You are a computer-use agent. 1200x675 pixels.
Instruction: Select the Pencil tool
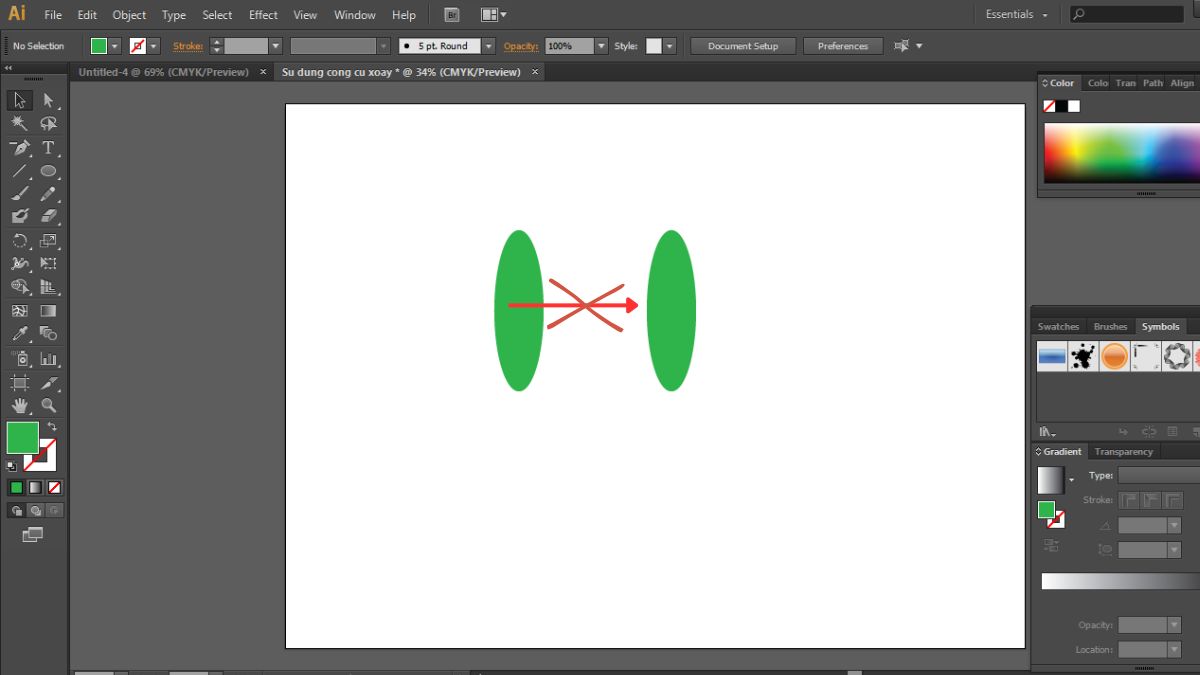pos(48,193)
